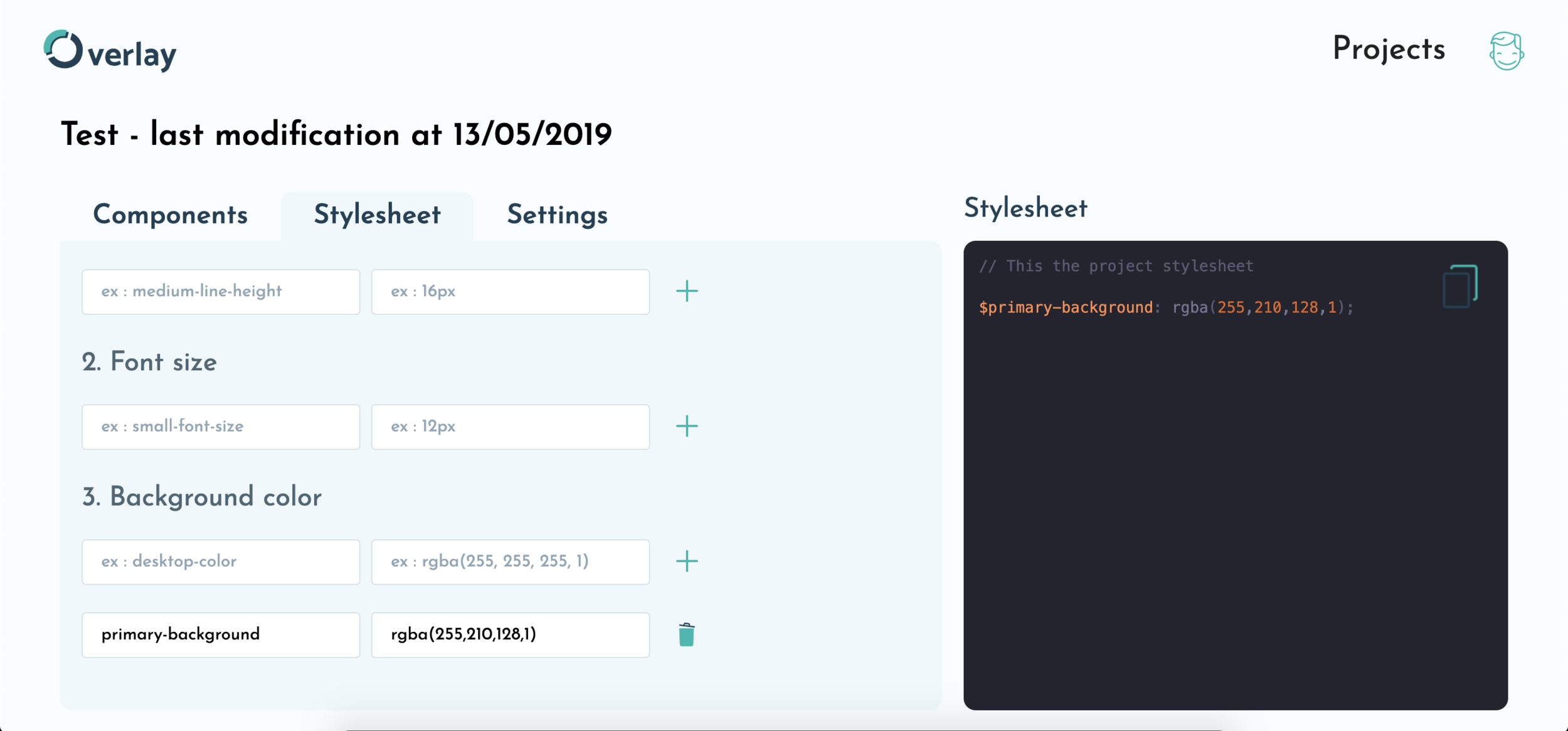Focus the empty rgba color value input
The height and width of the screenshot is (731, 1568).
pos(510,562)
